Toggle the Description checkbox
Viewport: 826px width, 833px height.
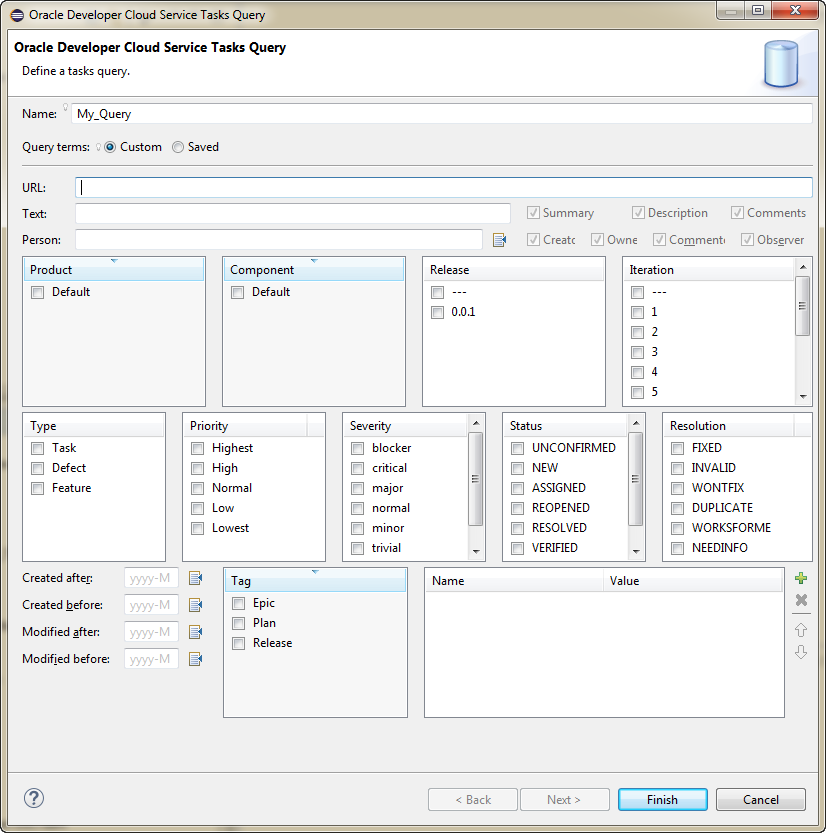click(638, 213)
